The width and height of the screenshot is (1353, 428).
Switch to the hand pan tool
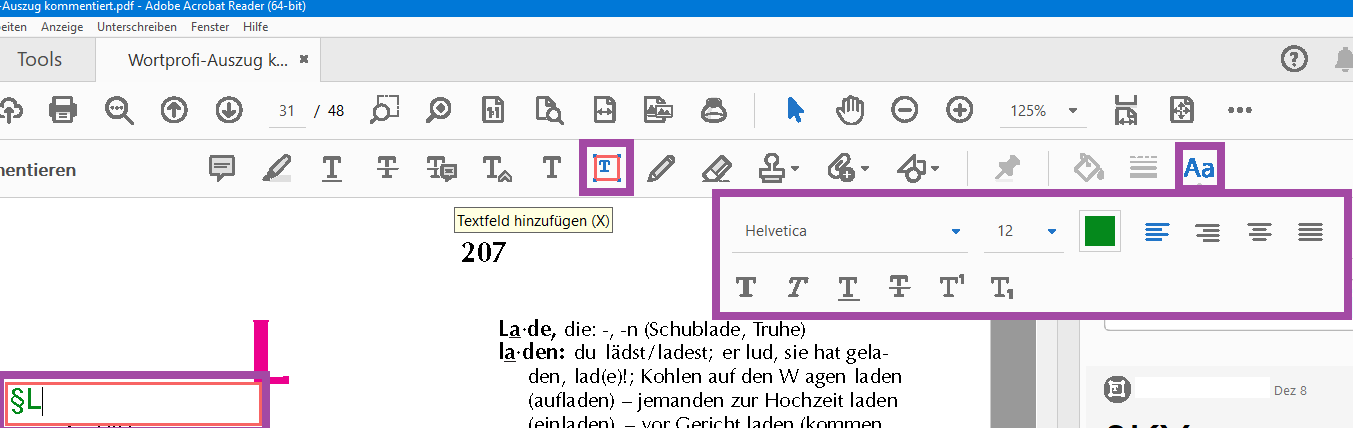click(x=850, y=110)
